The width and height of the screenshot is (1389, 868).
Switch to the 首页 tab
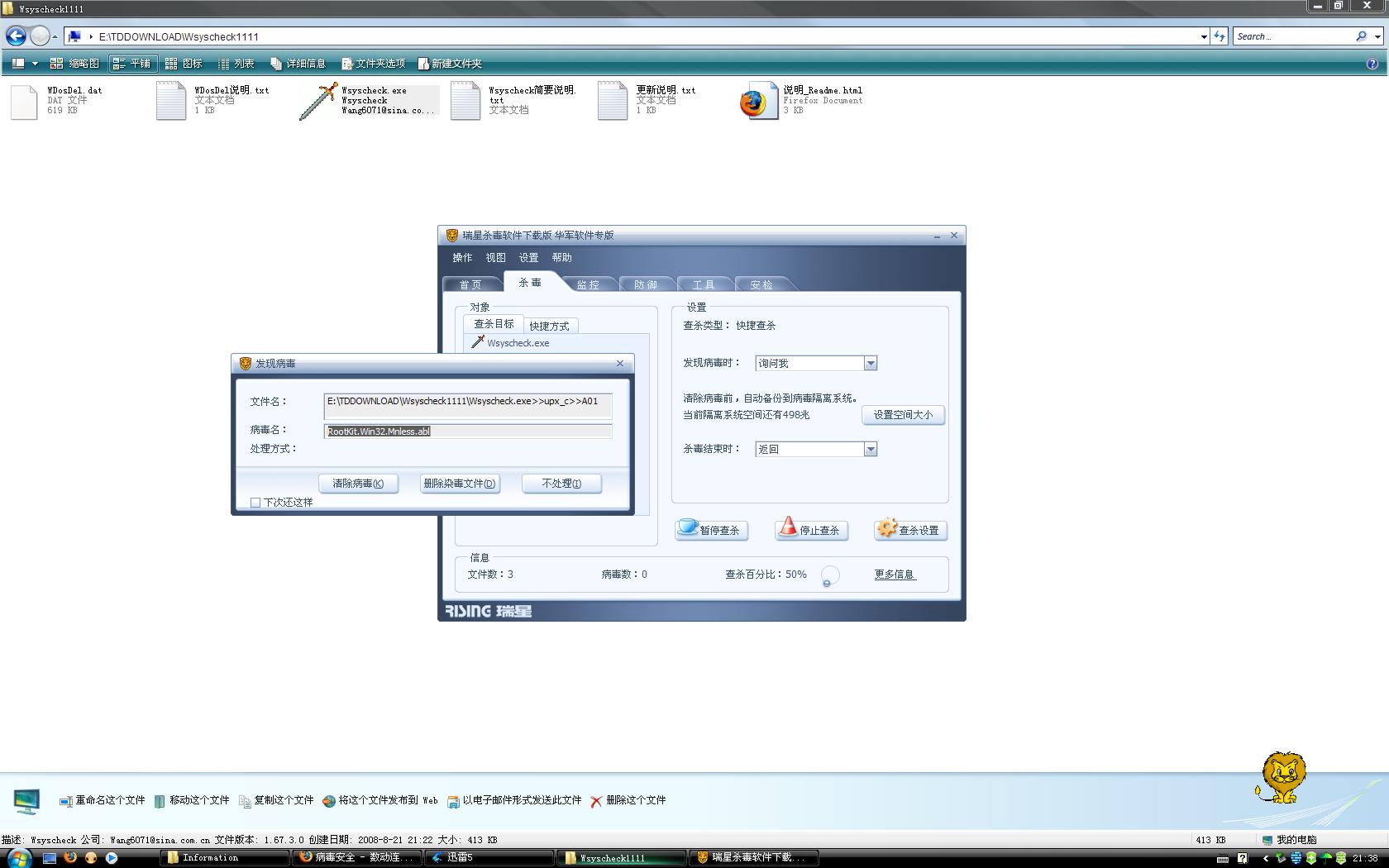[470, 284]
